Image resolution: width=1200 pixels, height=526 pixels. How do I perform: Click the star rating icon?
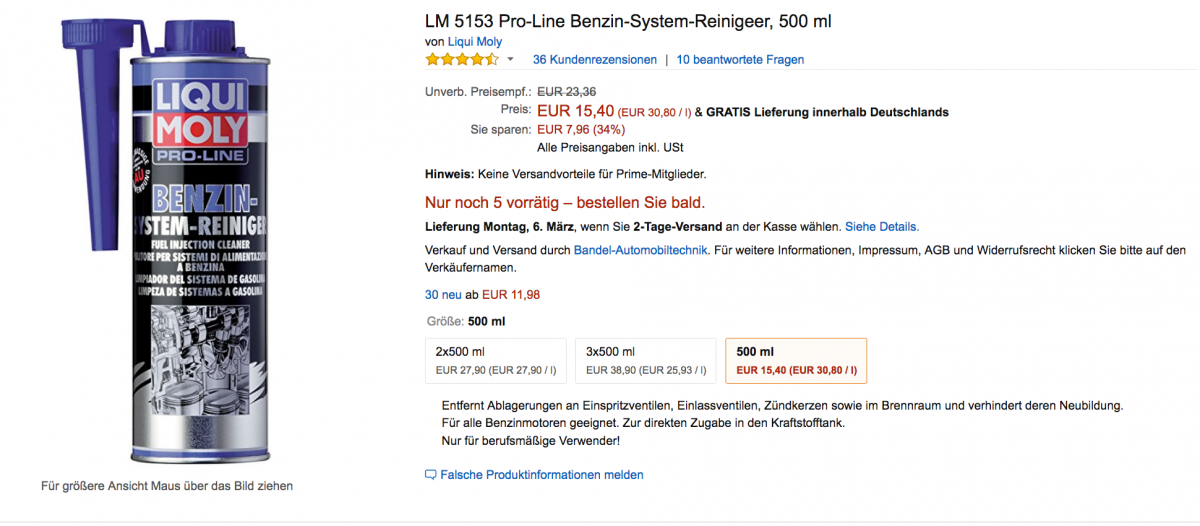pyautogui.click(x=461, y=60)
